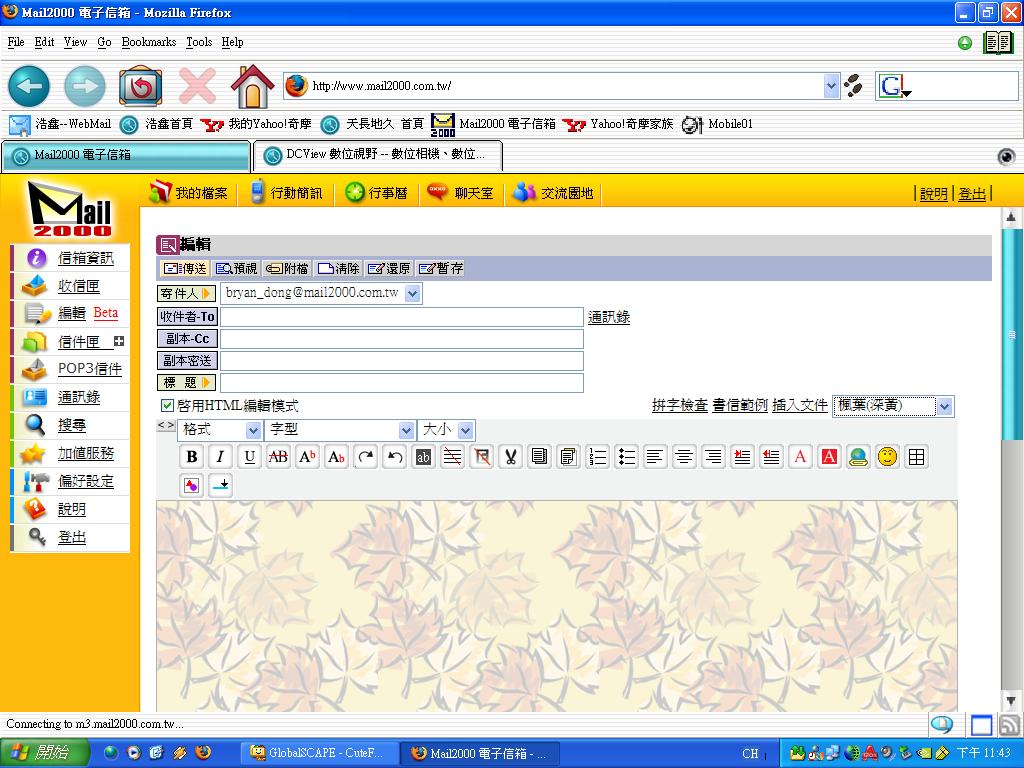Click the scissors cut icon
The height and width of the screenshot is (768, 1024).
(510, 457)
